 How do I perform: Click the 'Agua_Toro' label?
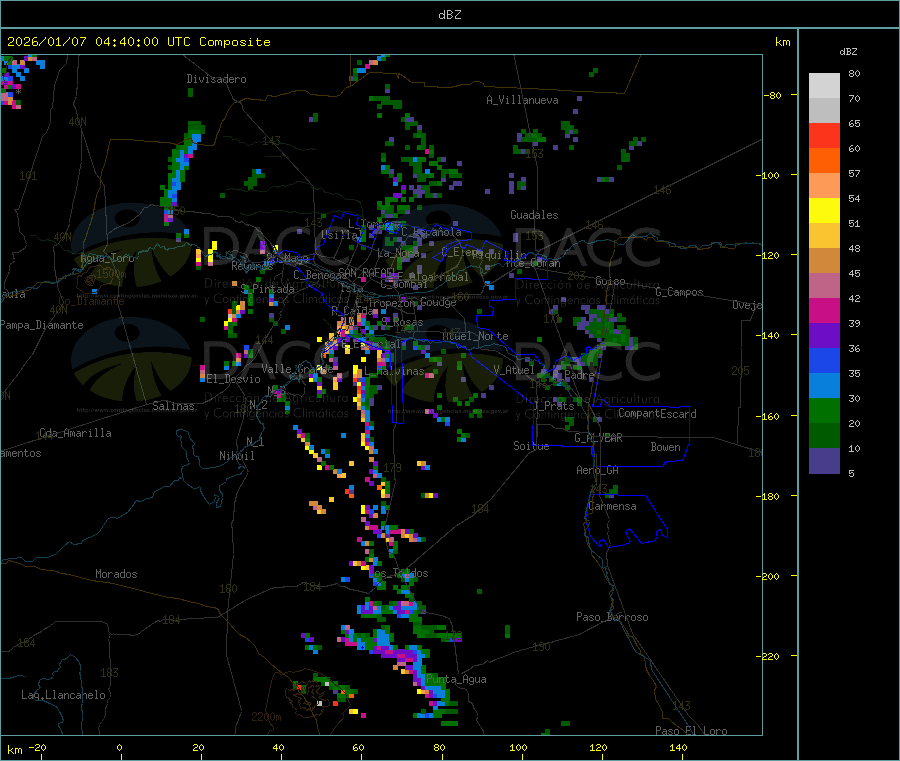pos(107,258)
